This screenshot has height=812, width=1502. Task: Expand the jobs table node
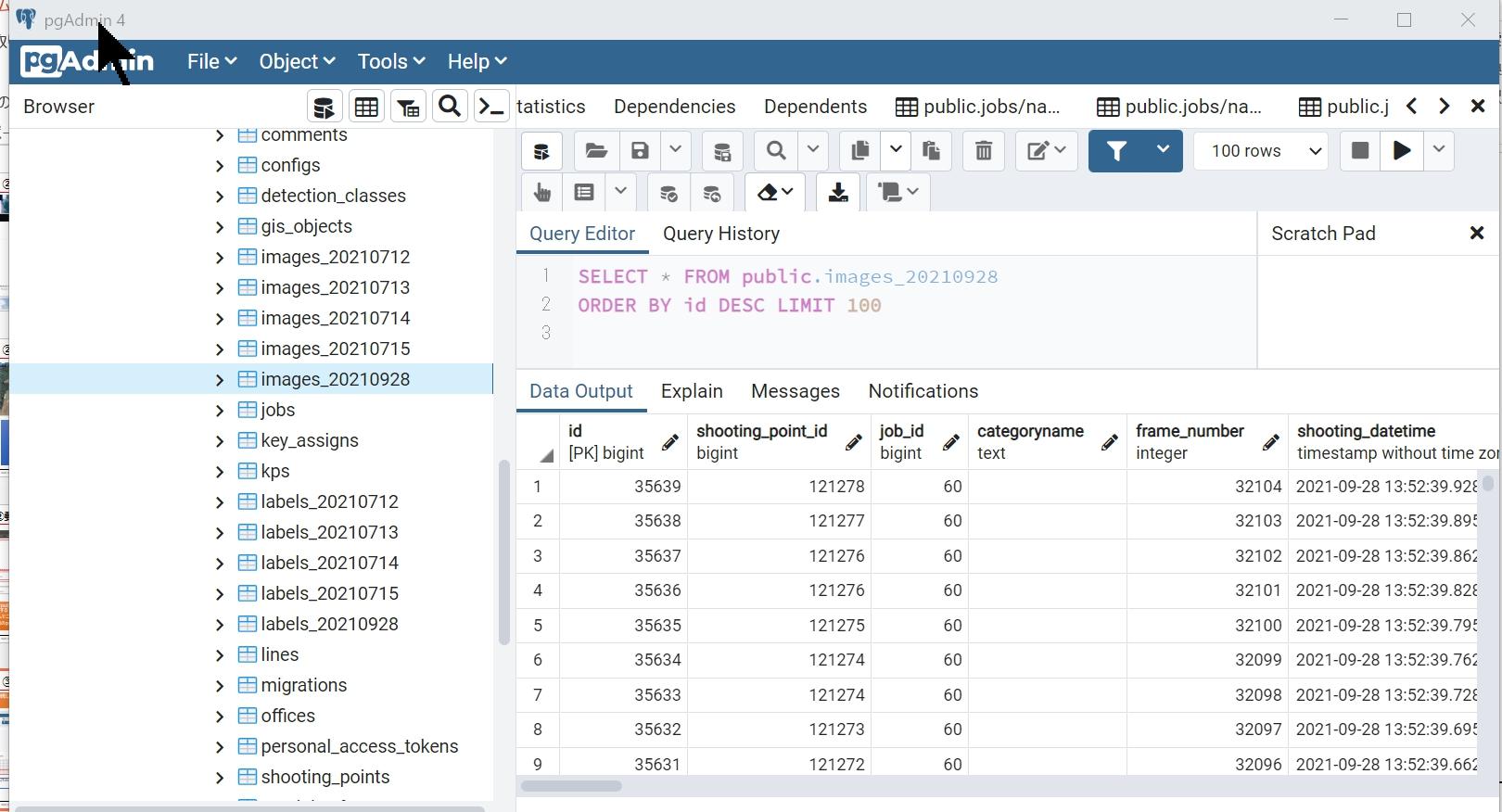220,411
